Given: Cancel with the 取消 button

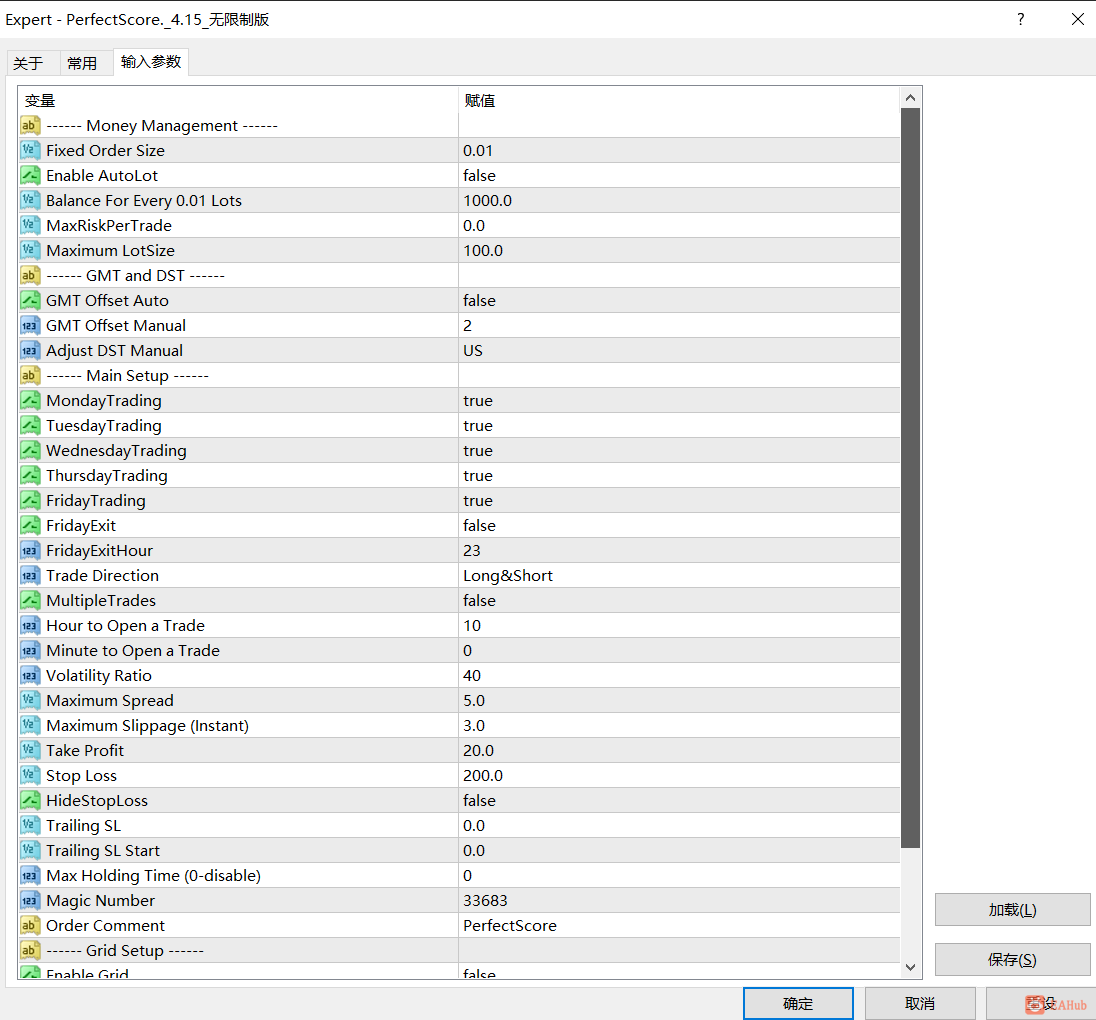Looking at the screenshot, I should [920, 1004].
